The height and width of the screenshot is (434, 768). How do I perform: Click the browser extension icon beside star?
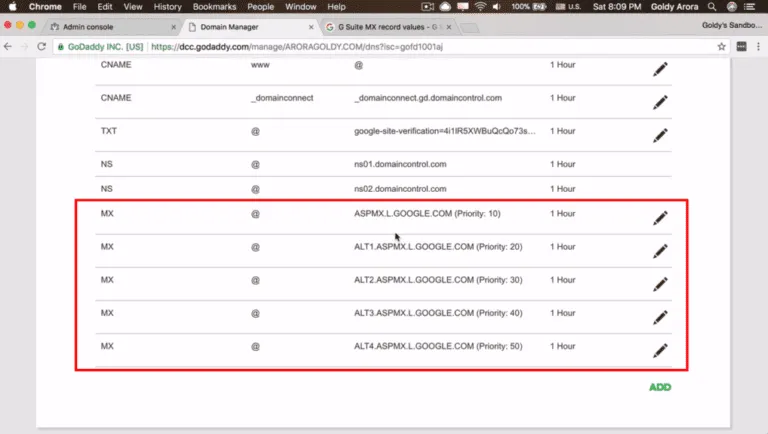[x=742, y=47]
